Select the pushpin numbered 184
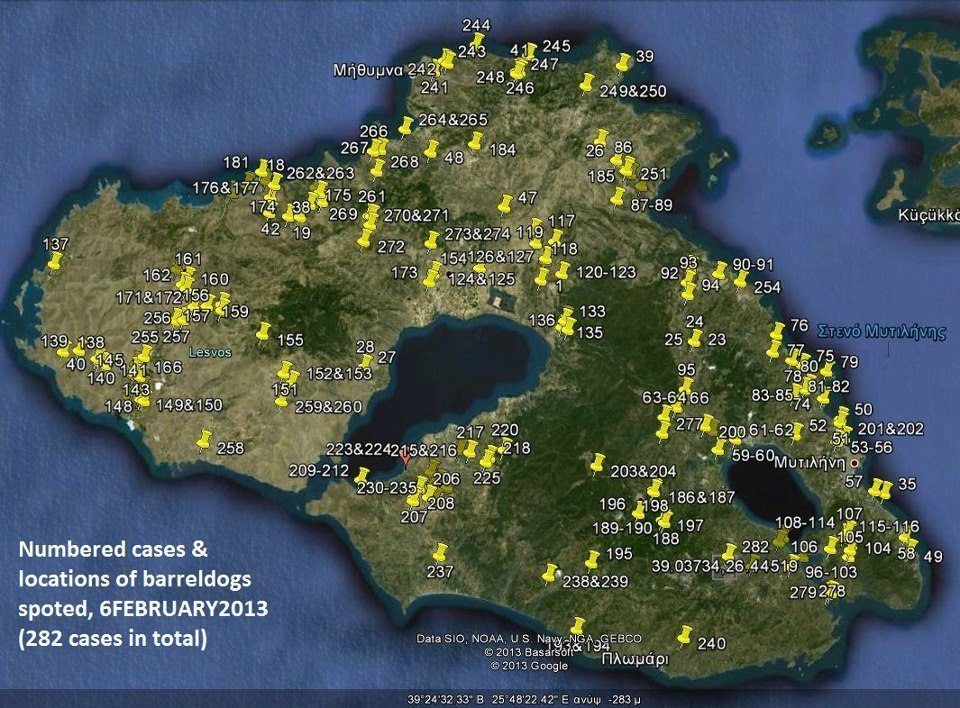 tap(476, 141)
